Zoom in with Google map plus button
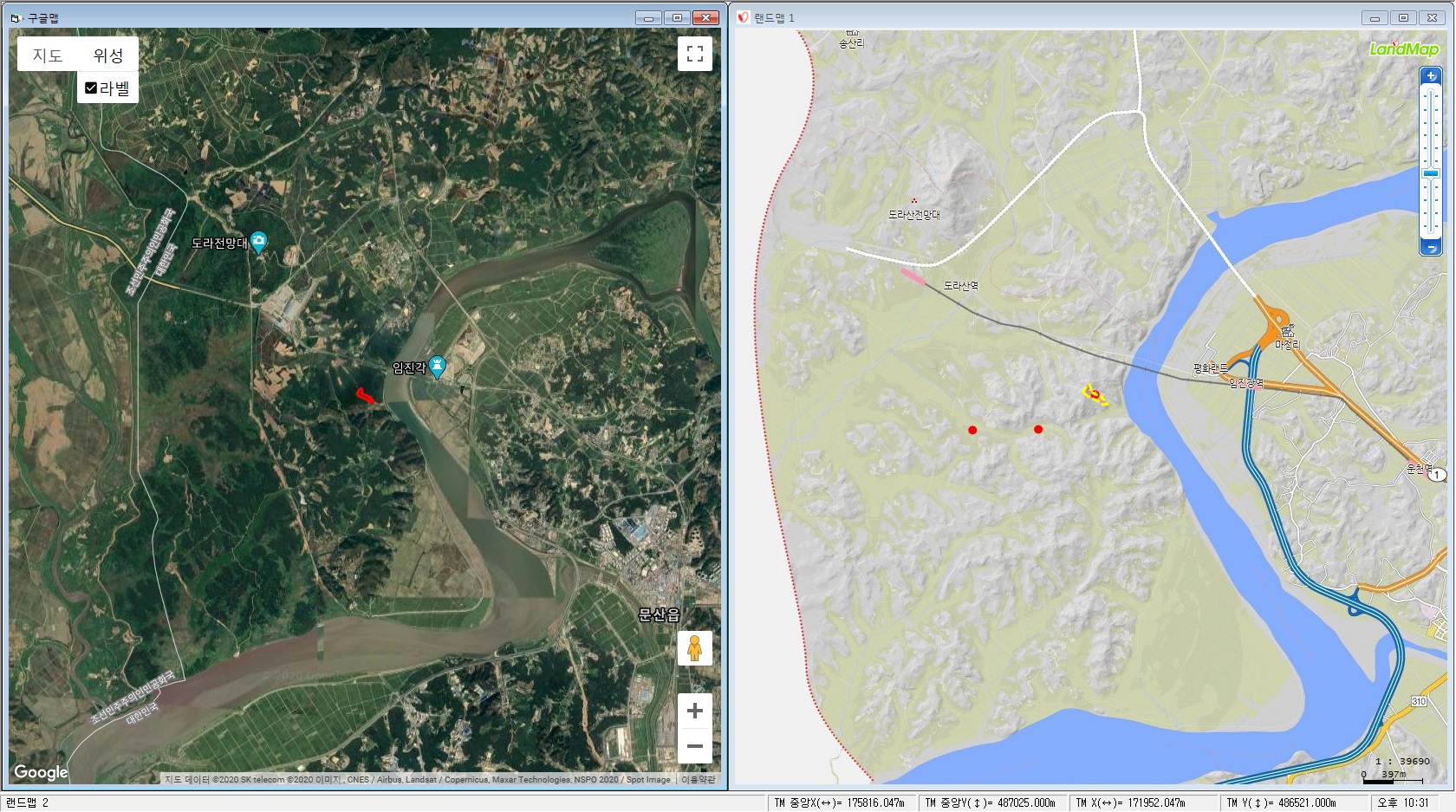The image size is (1456, 812). pyautogui.click(x=694, y=711)
